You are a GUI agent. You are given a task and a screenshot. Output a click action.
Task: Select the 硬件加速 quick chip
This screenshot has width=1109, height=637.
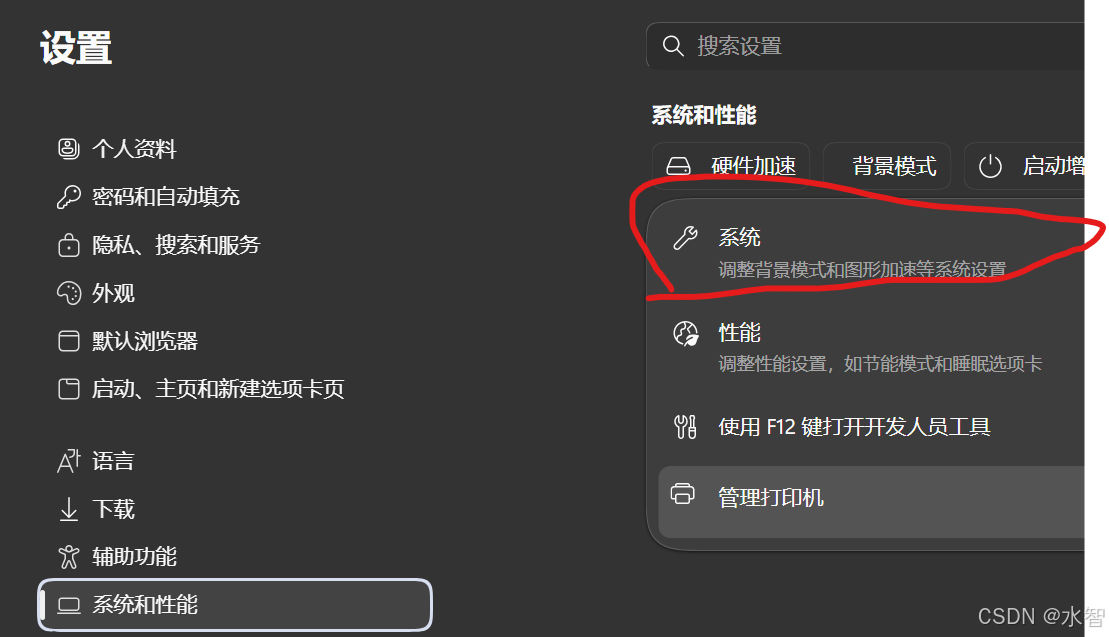[731, 166]
